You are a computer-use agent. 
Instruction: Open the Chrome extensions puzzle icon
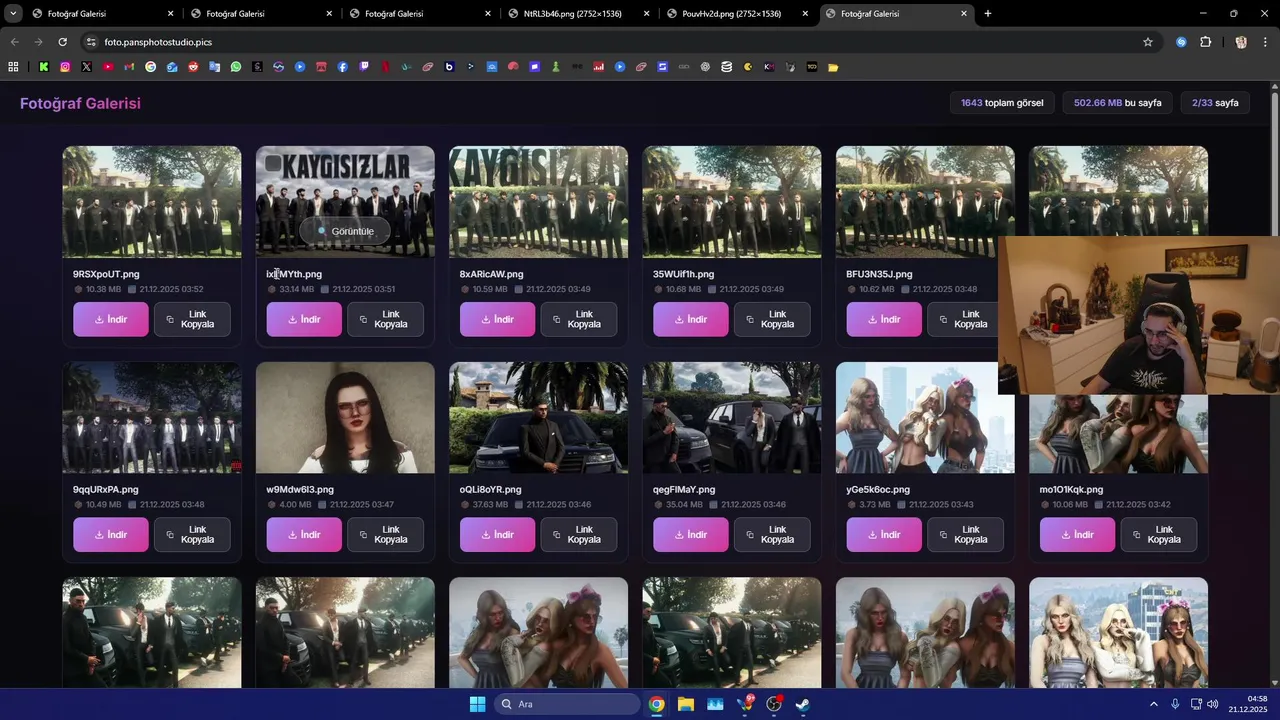[x=1205, y=42]
